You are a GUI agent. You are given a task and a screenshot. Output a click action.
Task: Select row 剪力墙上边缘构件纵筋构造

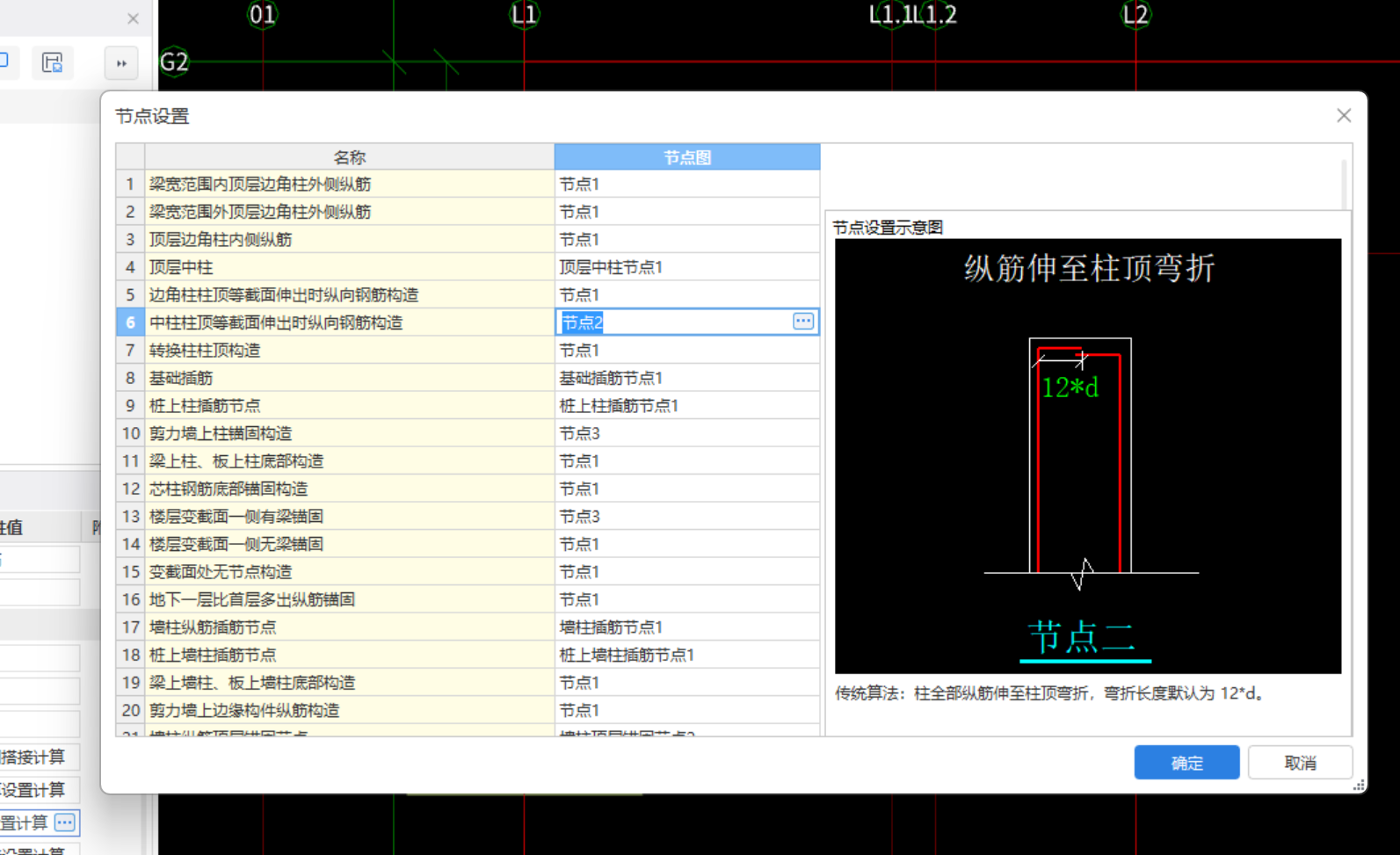tap(349, 710)
